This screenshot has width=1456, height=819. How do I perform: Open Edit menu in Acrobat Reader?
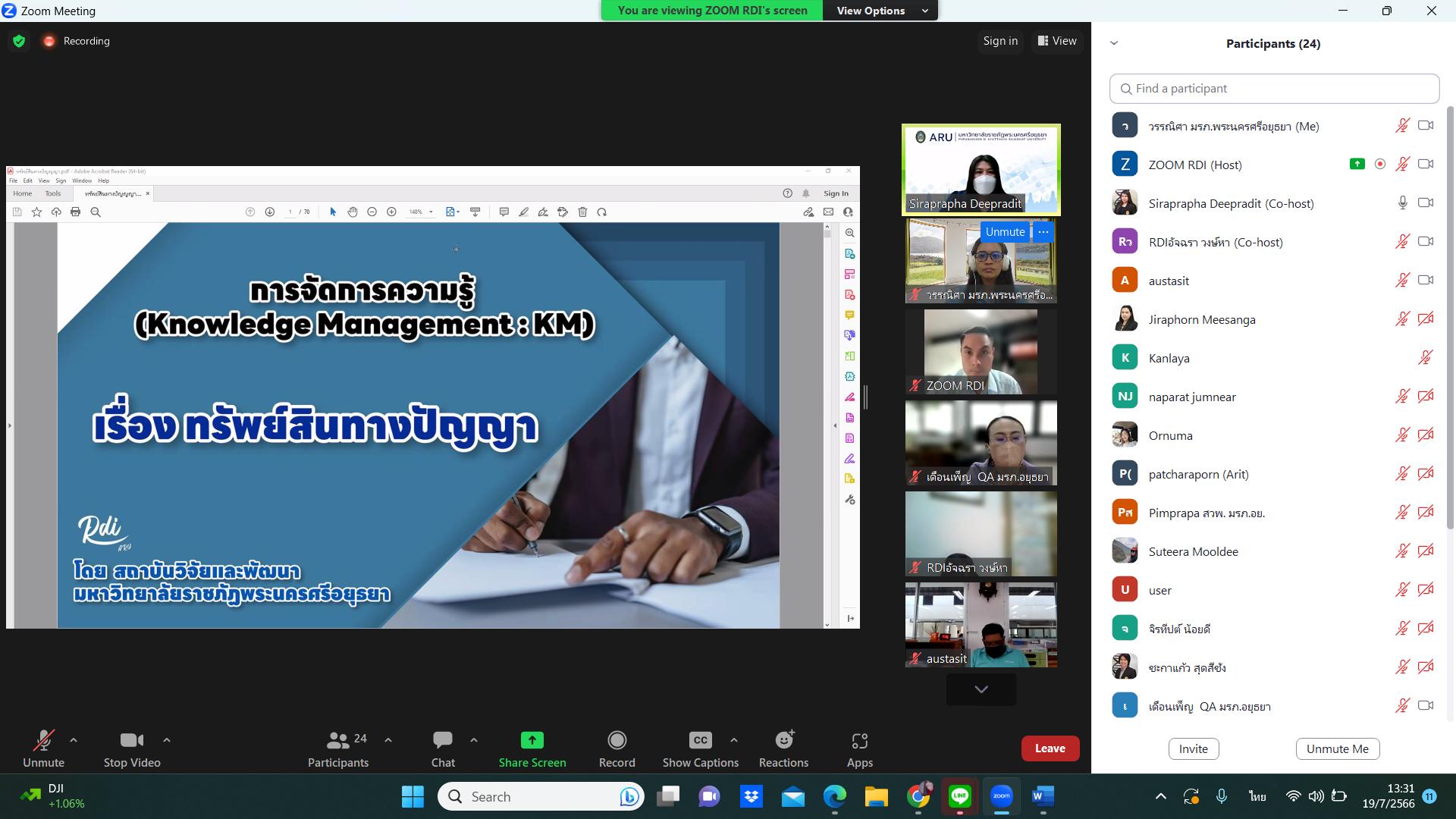tap(28, 180)
